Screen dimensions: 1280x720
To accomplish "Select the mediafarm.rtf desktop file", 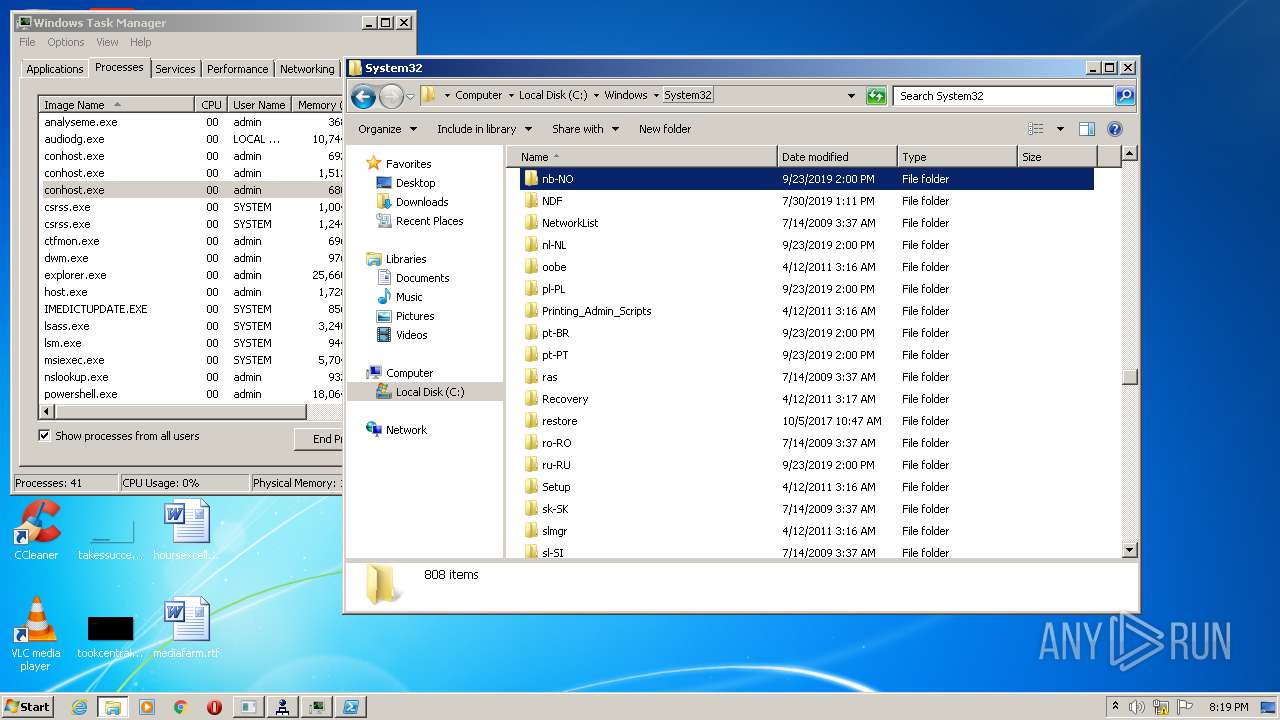I will click(x=186, y=628).
